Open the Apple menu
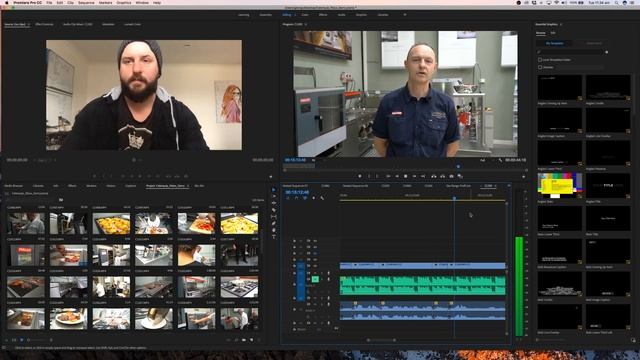640x360 pixels. click(x=6, y=3)
